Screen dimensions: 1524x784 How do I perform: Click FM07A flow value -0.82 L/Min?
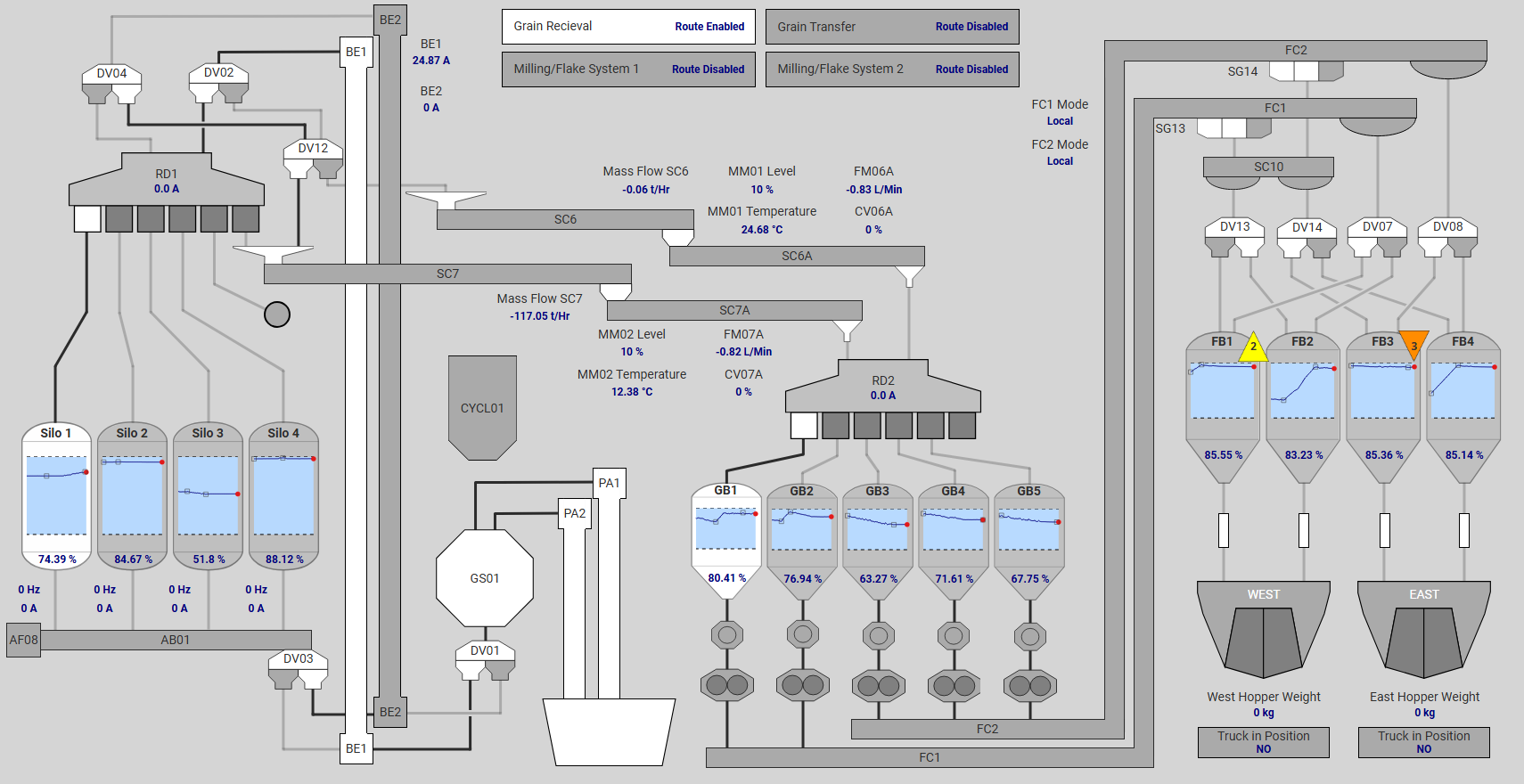click(744, 352)
